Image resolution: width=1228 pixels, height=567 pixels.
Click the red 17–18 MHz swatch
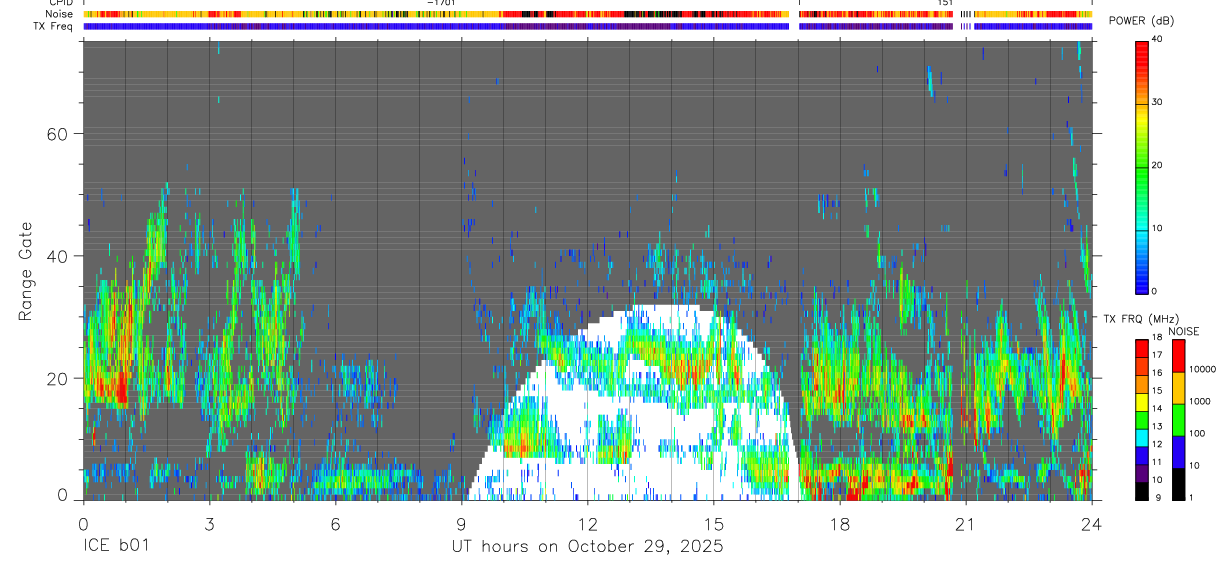(x=1141, y=349)
